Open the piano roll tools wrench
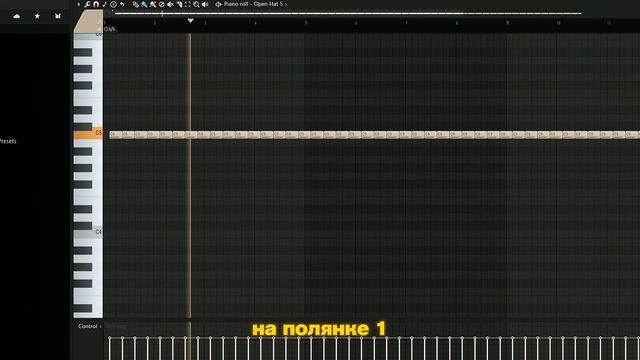640x360 pixels. (87, 4)
